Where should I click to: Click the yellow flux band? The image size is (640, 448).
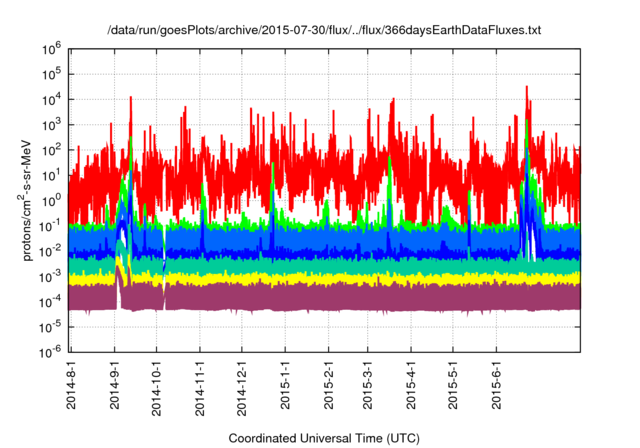tap(324, 279)
